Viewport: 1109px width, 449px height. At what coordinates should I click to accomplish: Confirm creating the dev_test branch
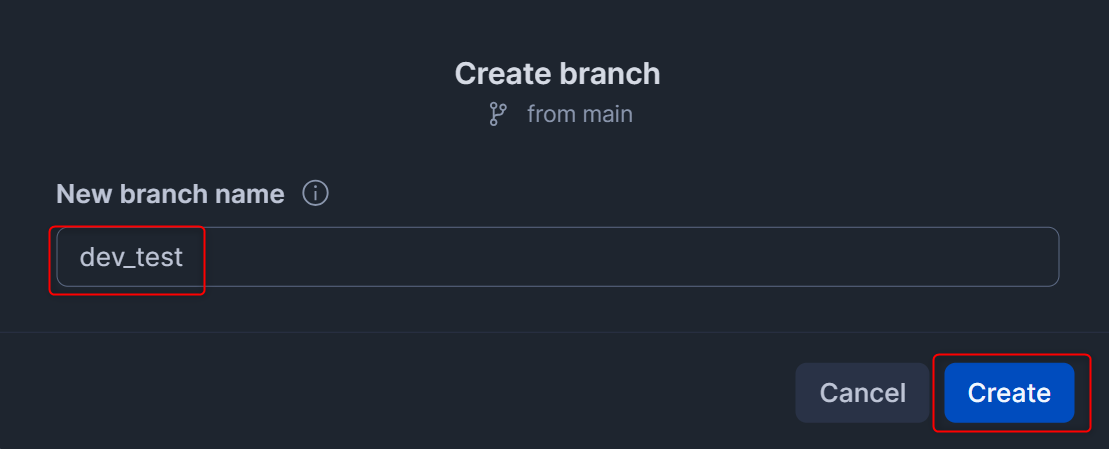click(1009, 393)
